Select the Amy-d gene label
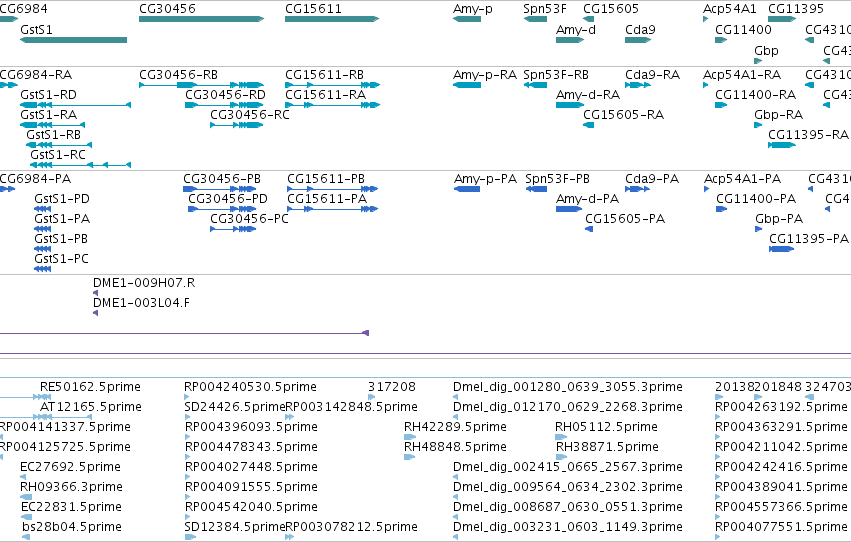This screenshot has height=542, width=851. 576,29
